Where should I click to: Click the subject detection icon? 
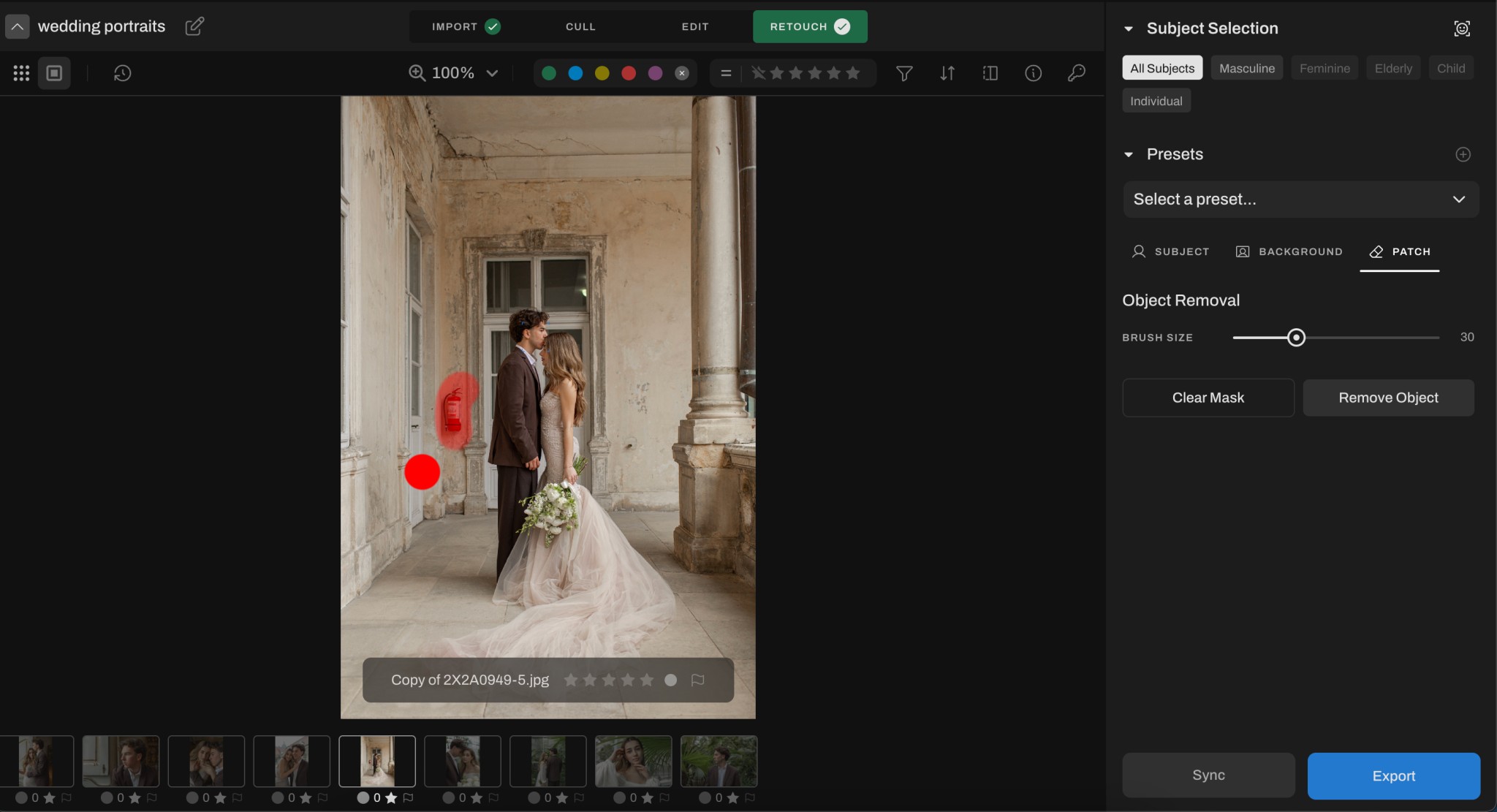pos(1462,29)
